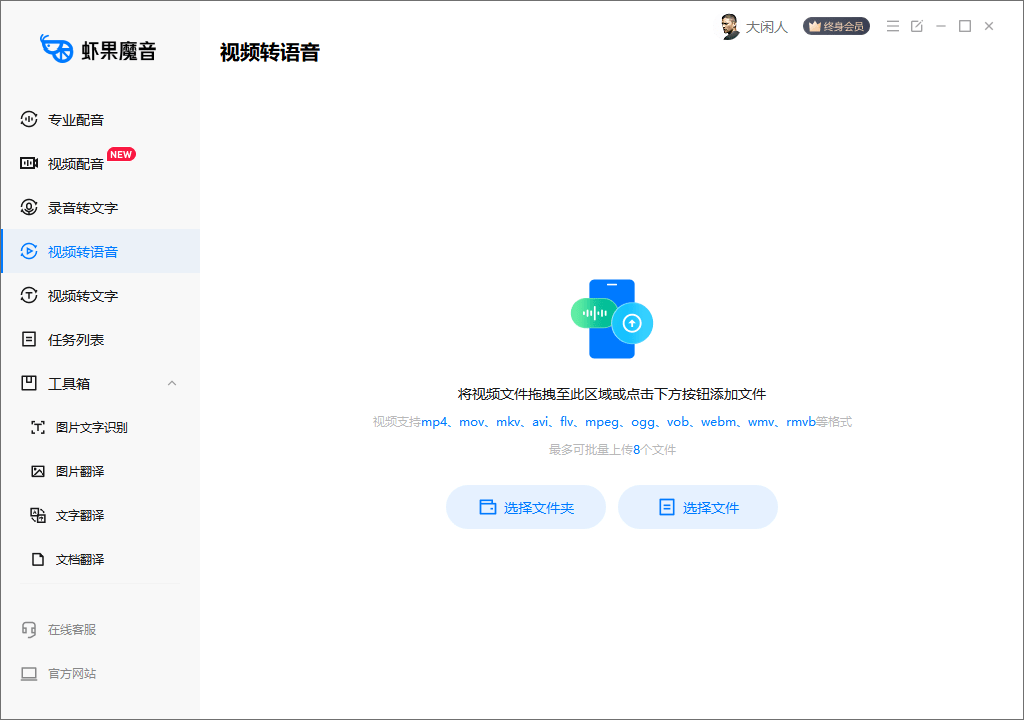
Task: Maximize the application window
Action: click(x=965, y=26)
